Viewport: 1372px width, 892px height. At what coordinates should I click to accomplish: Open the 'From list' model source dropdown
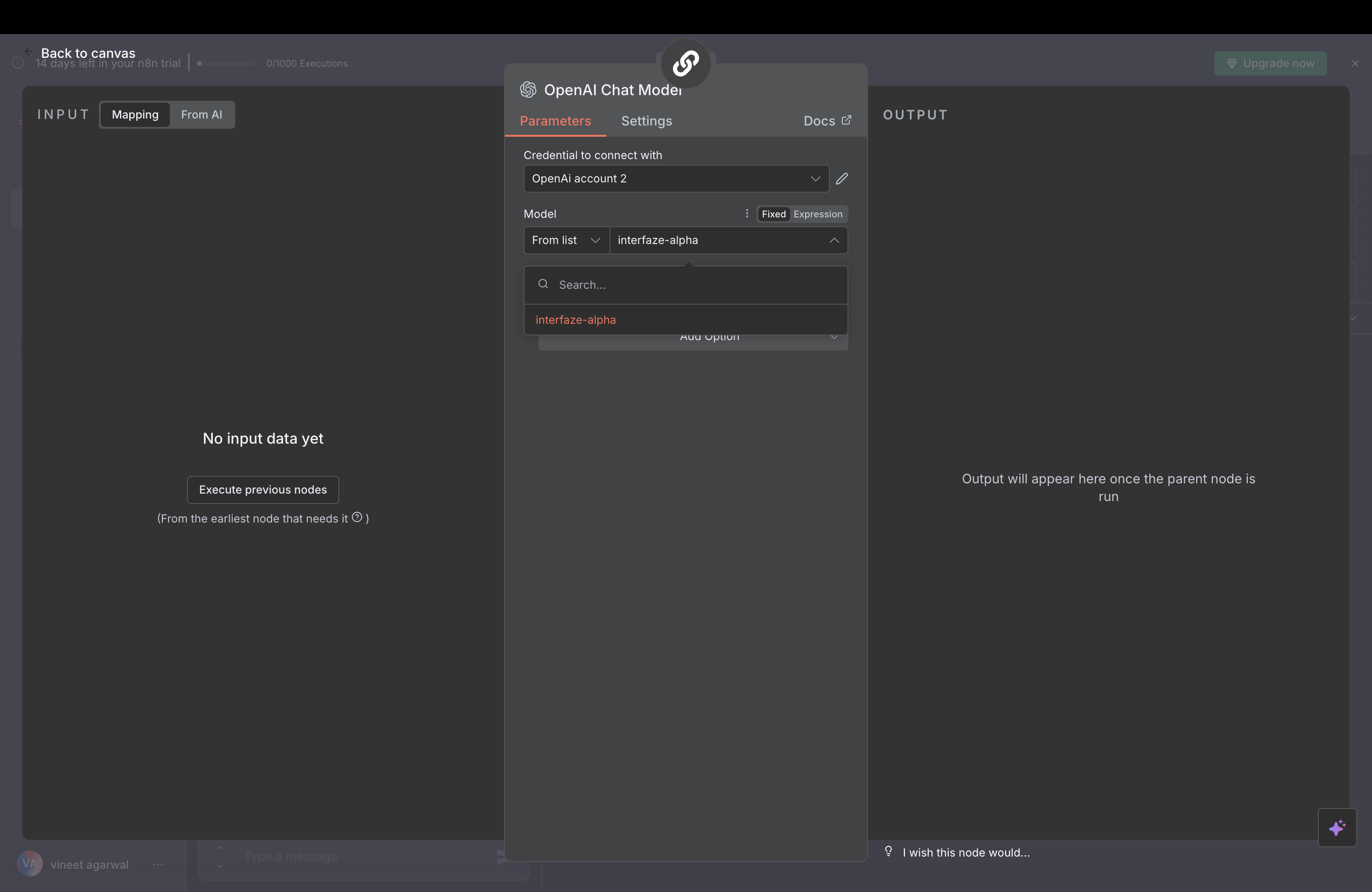point(566,240)
